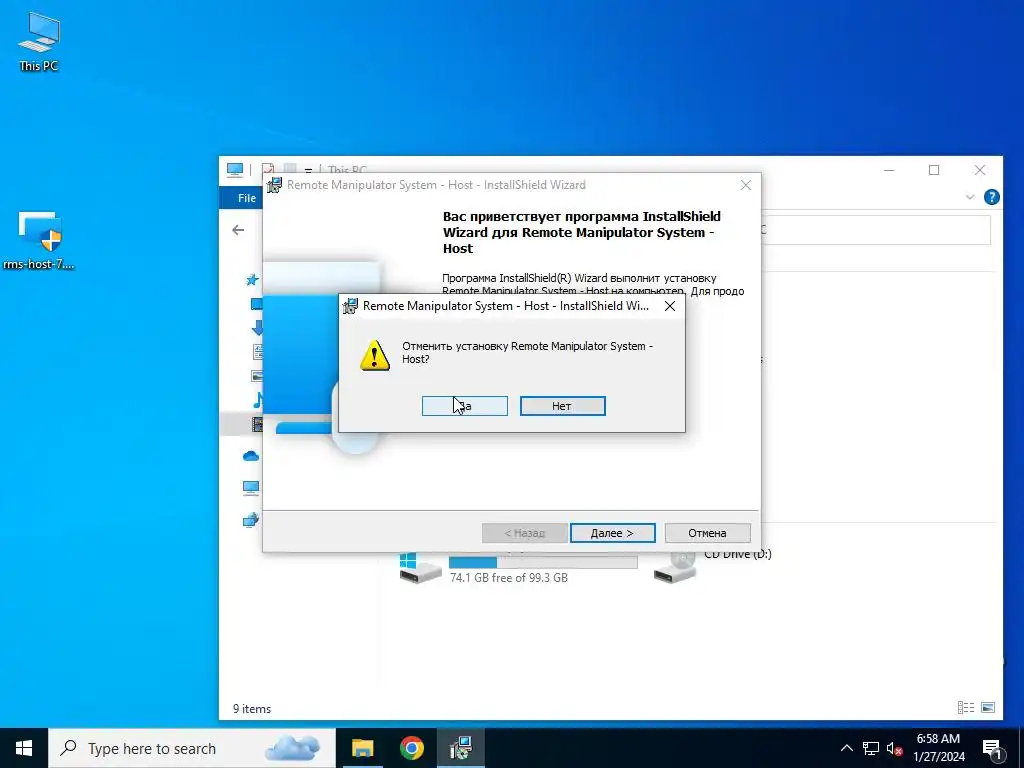The image size is (1024, 768).
Task: Select the installer taskbar icon
Action: tap(461, 748)
